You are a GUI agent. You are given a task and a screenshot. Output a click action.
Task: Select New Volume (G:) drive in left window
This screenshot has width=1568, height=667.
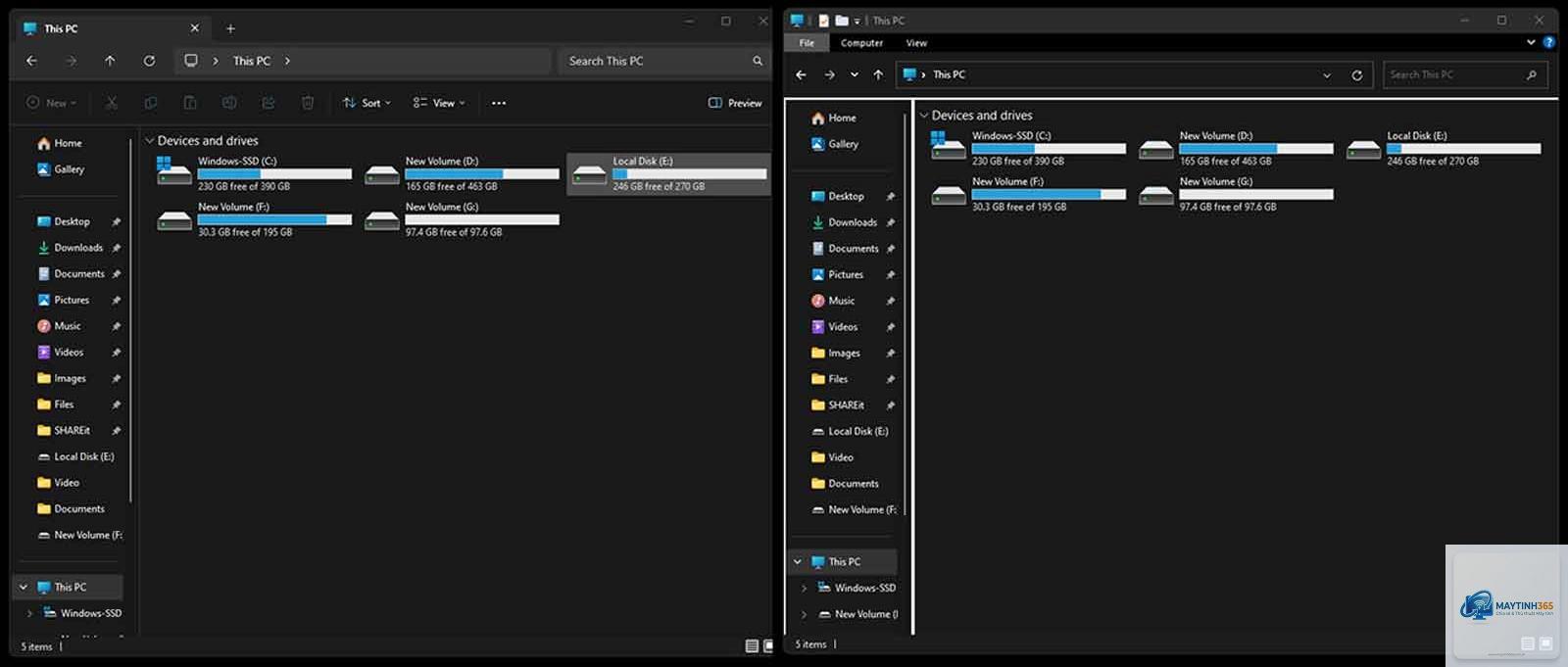(x=463, y=219)
